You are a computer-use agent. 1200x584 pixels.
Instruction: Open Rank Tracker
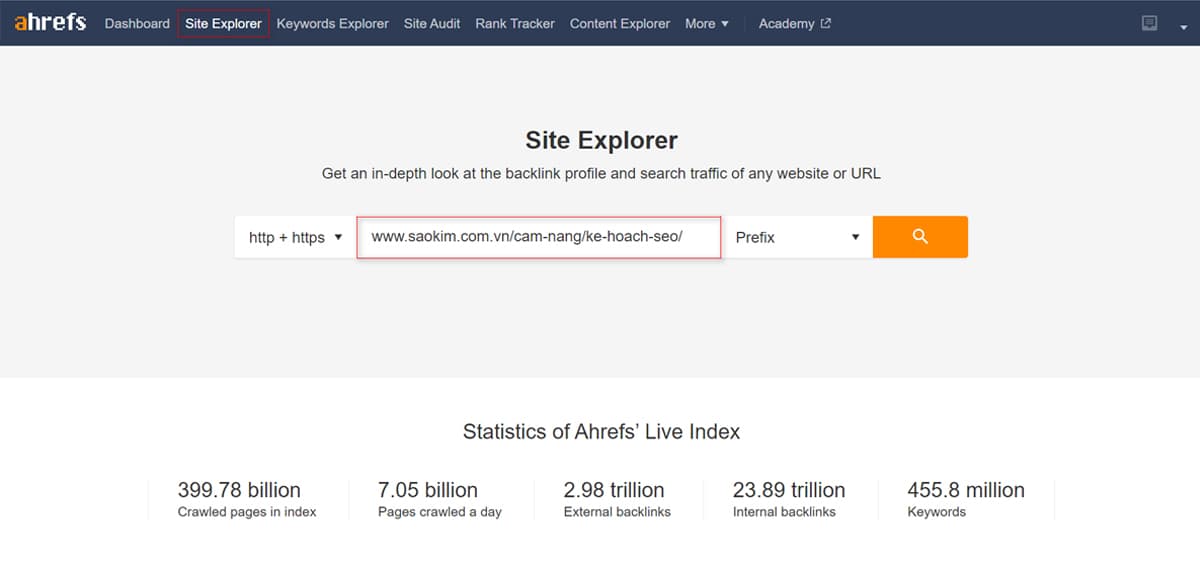coord(514,23)
